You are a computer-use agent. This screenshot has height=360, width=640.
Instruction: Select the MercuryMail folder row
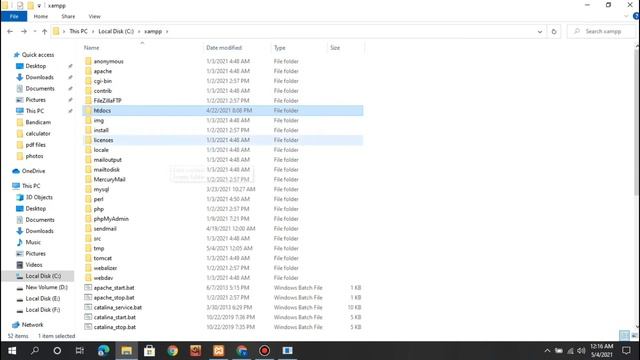pyautogui.click(x=223, y=179)
